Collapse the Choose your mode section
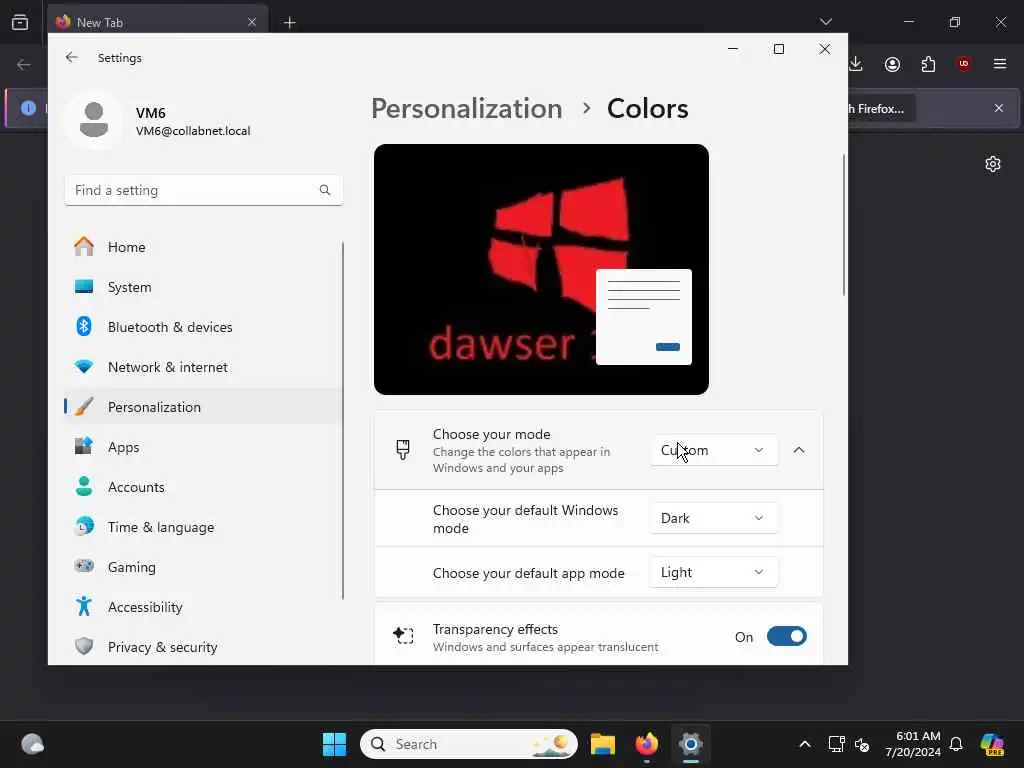Screen dimensions: 1024x768 (799, 450)
